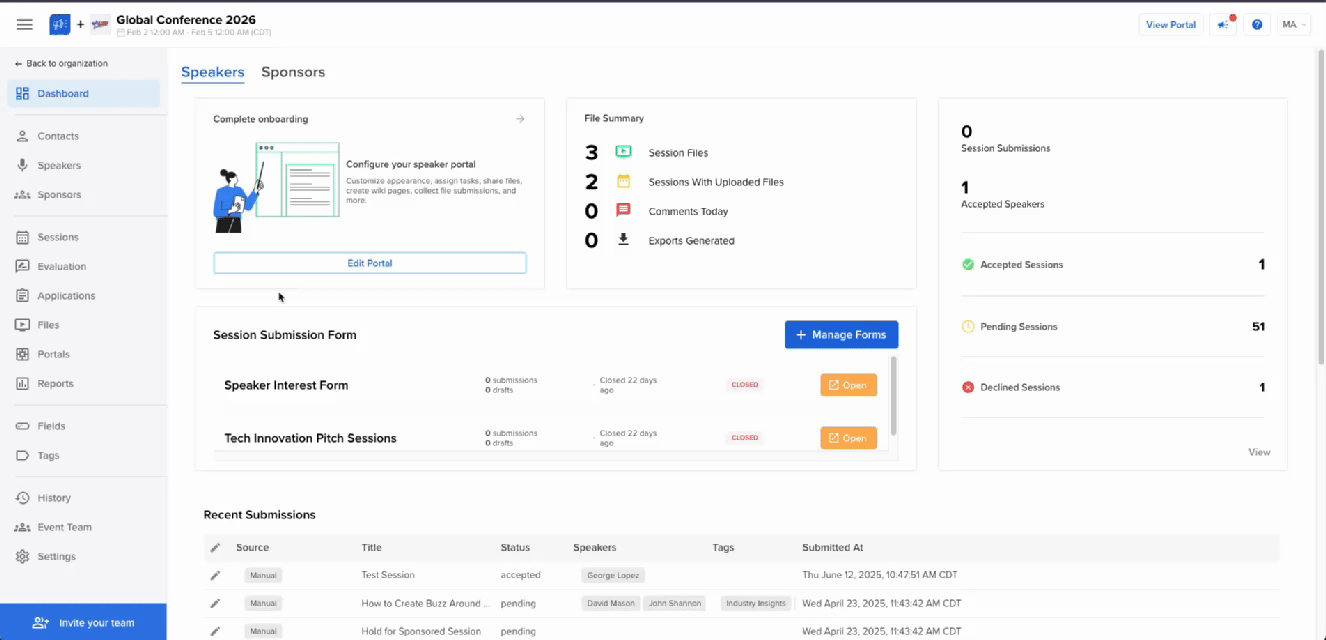Click the Pending Sessions row
The height and width of the screenshot is (640, 1326).
(x=1113, y=327)
